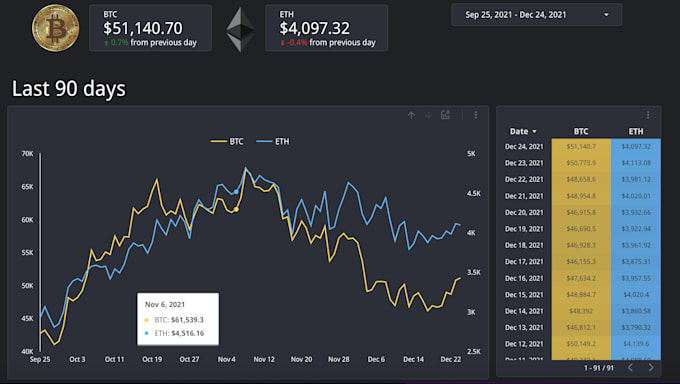This screenshot has width=680, height=384.
Task: Click the BTC $51,140.70 scorecard
Action: [150, 28]
